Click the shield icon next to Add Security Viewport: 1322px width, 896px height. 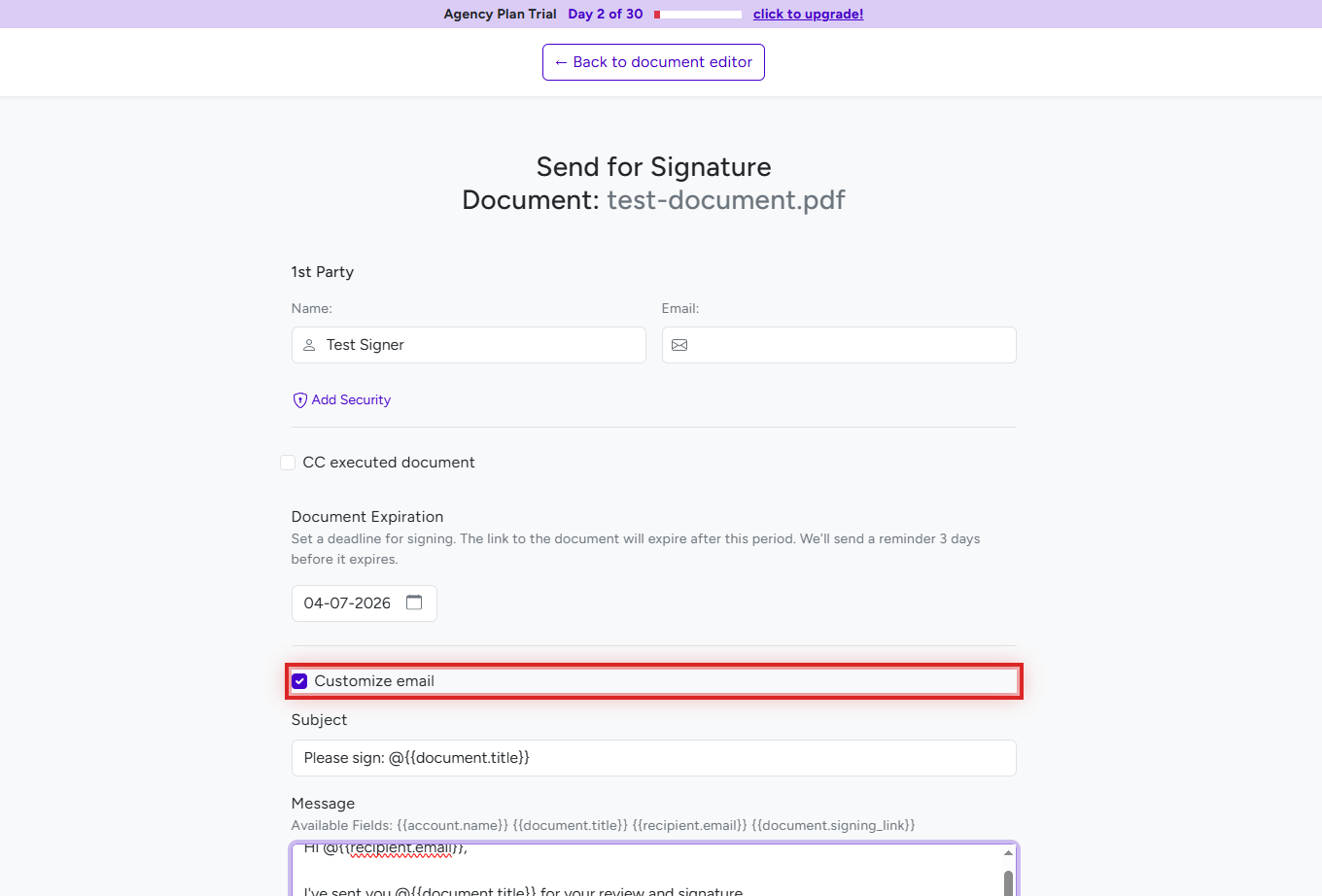[x=299, y=399]
